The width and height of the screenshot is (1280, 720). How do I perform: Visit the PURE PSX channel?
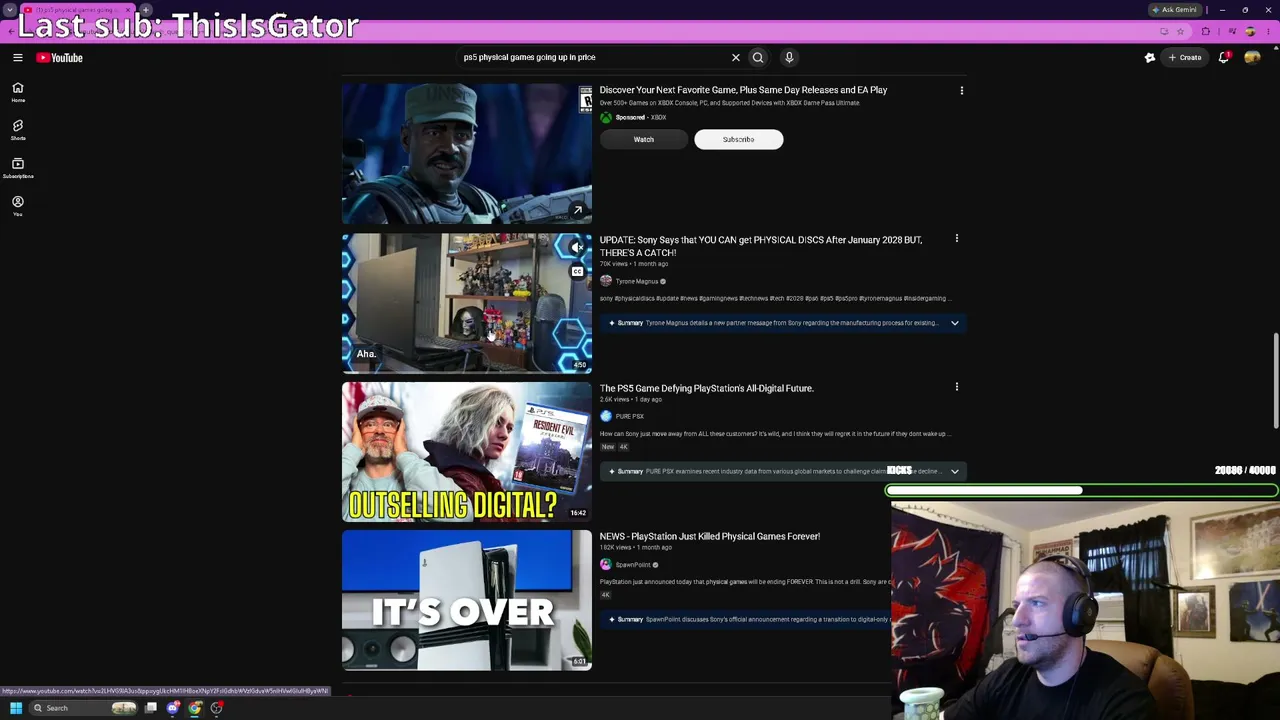pos(629,416)
